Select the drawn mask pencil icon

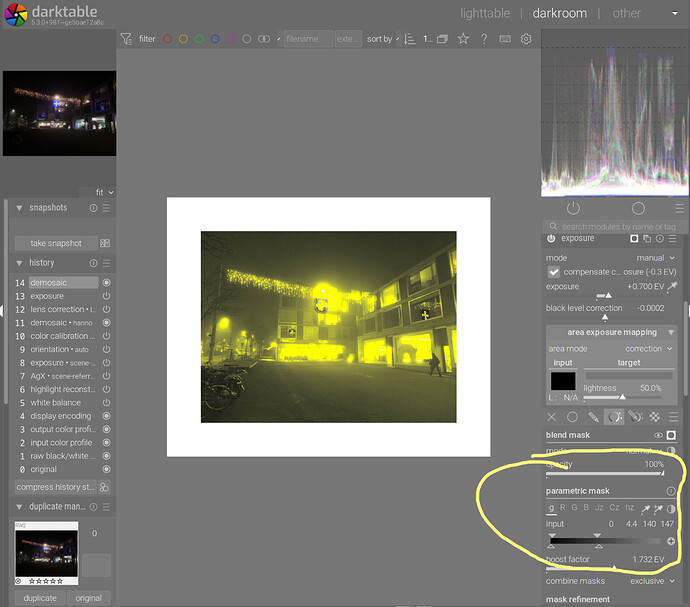(593, 417)
